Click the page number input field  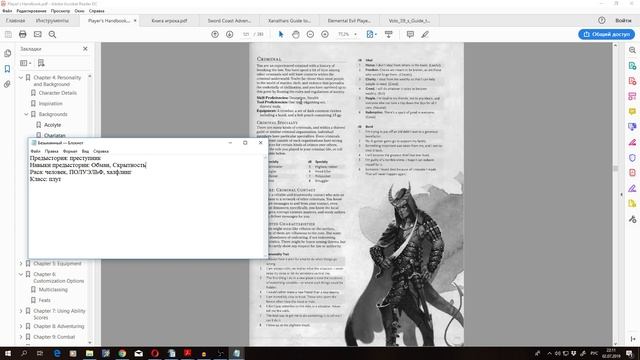click(x=246, y=34)
